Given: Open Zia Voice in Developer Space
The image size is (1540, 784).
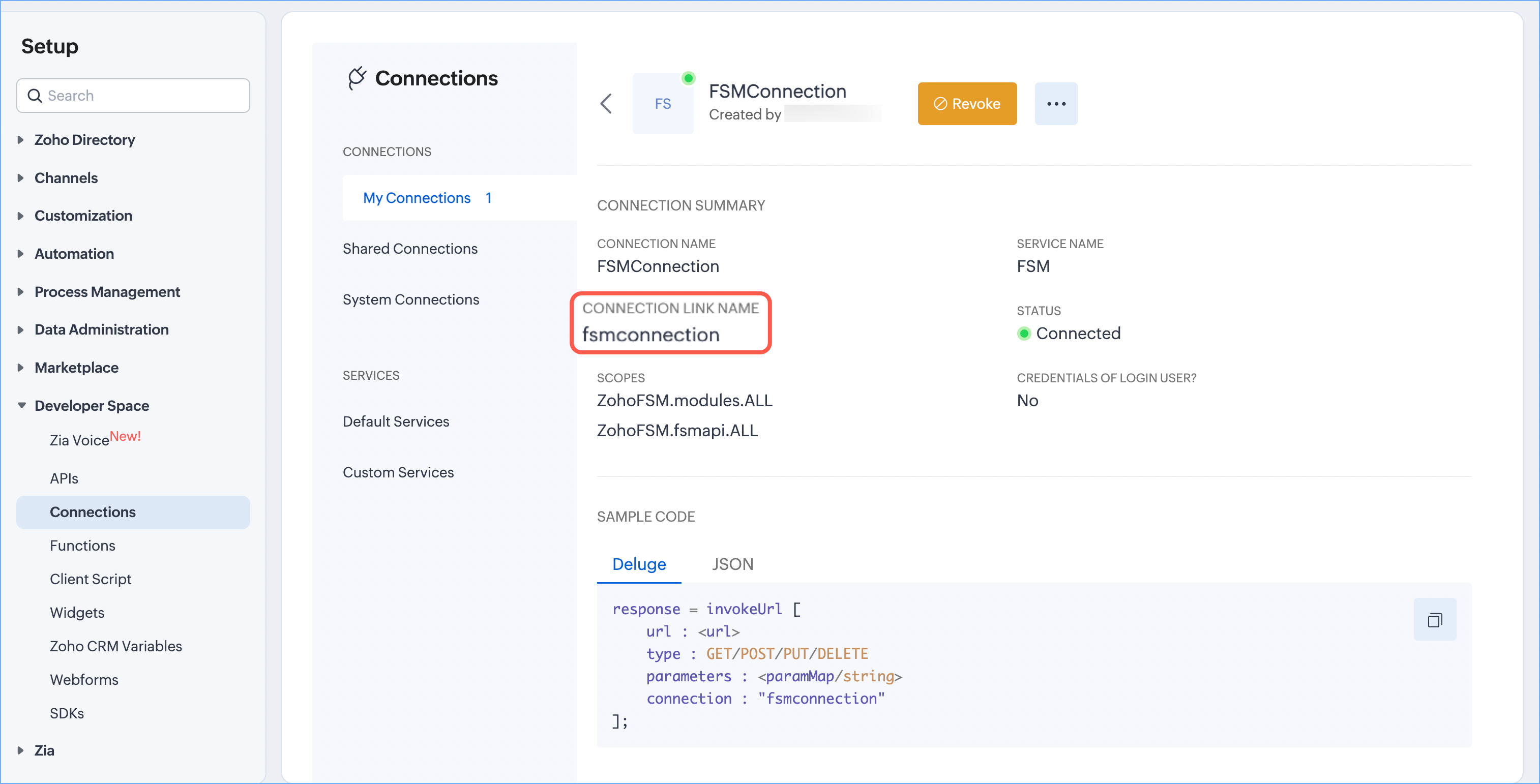Looking at the screenshot, I should pyautogui.click(x=79, y=440).
